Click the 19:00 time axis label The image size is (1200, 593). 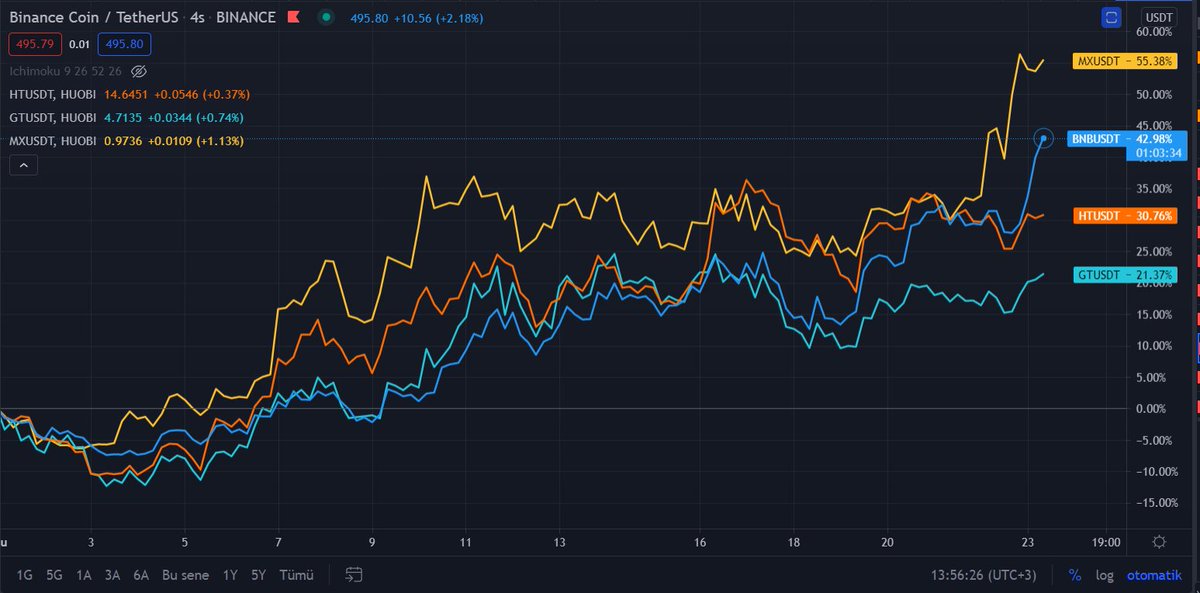click(1106, 542)
